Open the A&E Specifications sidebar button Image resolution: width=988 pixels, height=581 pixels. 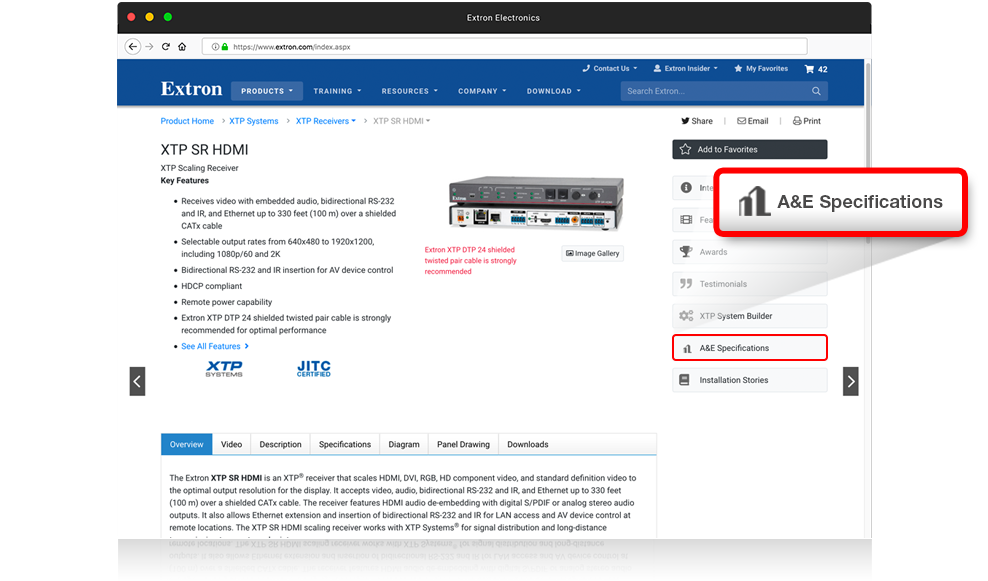point(749,348)
